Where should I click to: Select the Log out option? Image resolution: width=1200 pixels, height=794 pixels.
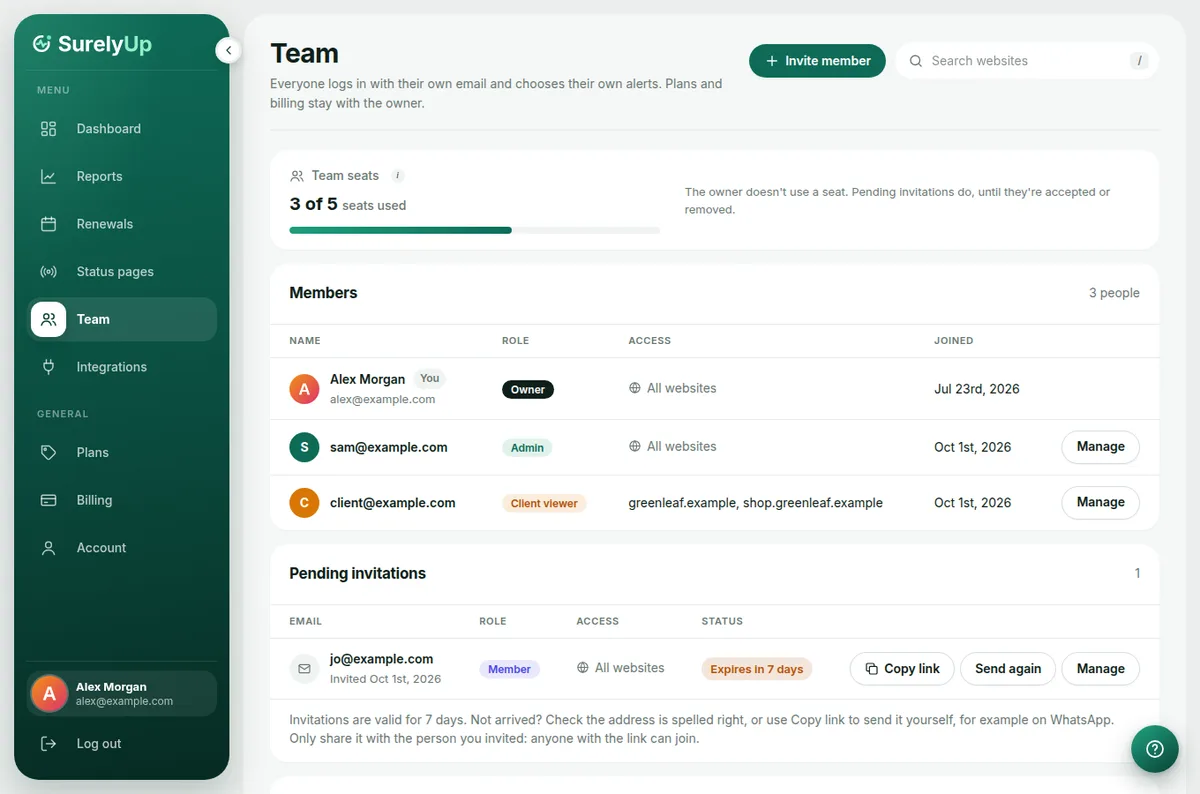point(123,744)
